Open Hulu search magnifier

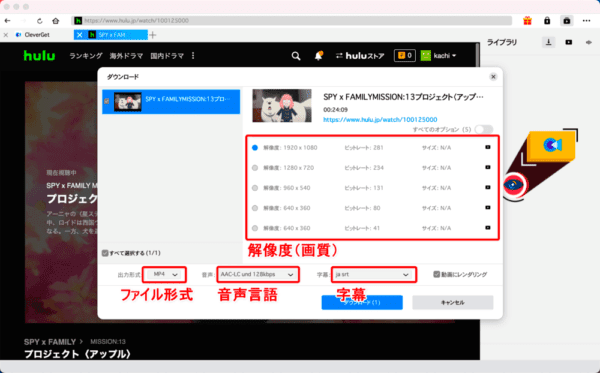point(296,56)
